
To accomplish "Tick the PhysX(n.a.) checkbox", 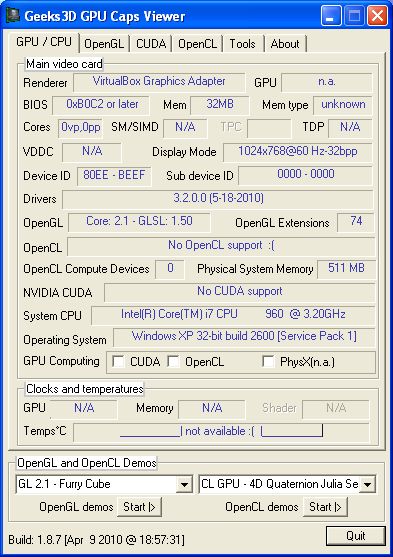I will coord(268,362).
